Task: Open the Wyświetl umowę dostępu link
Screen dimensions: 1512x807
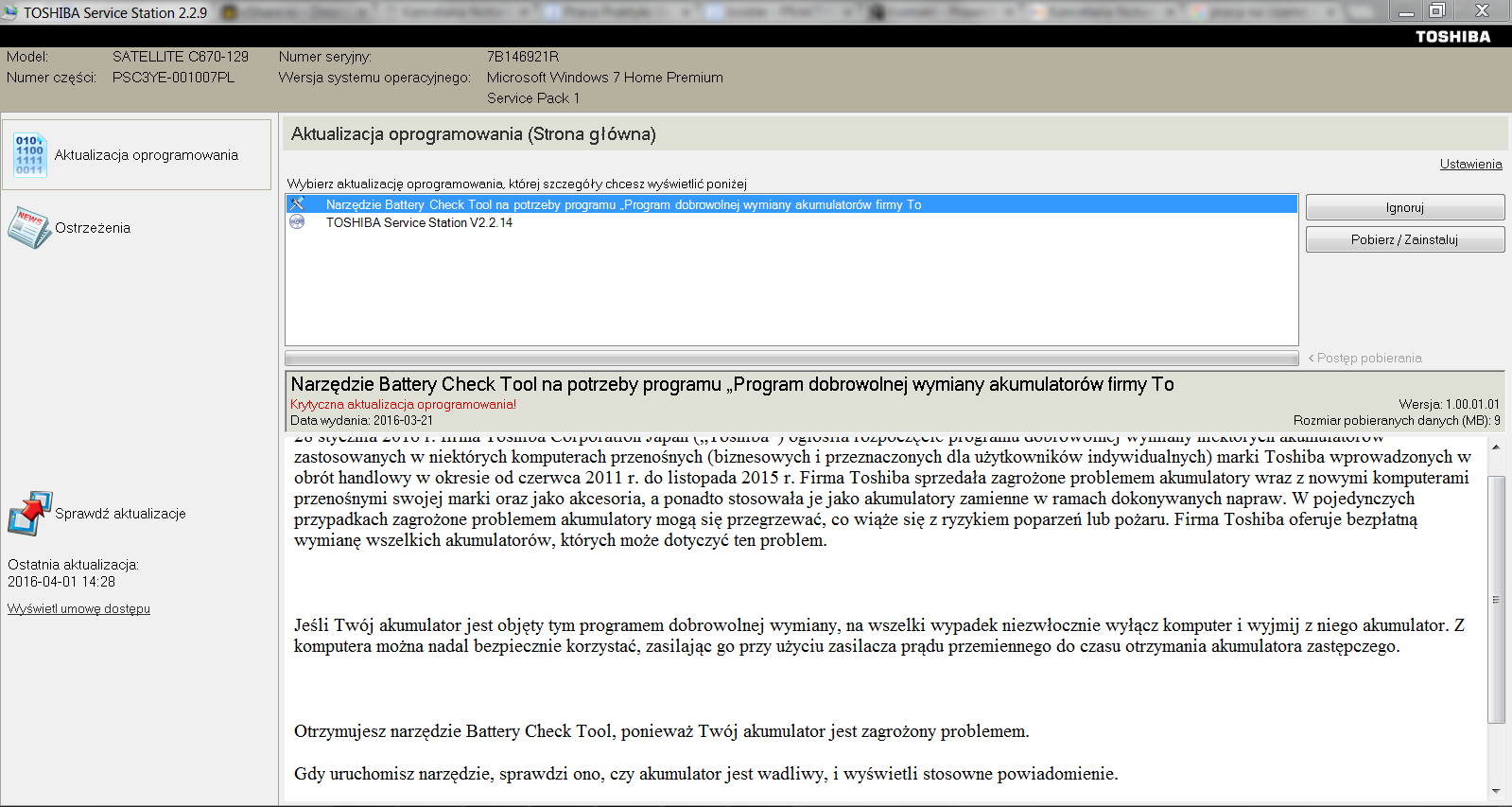Action: 78,608
